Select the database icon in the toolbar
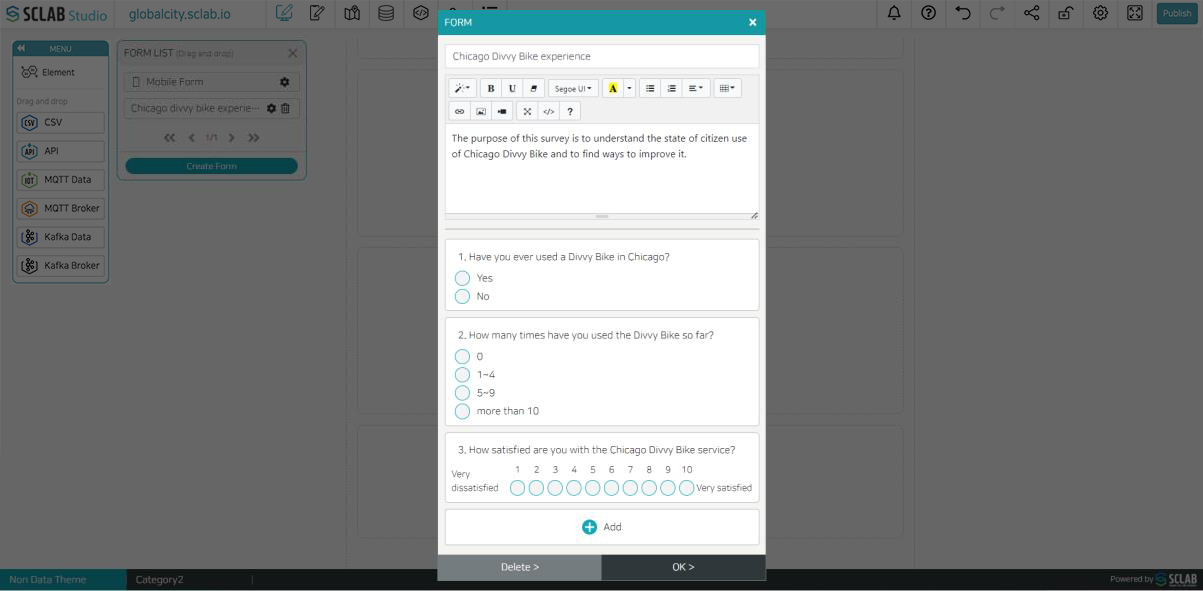The height and width of the screenshot is (591, 1203). (x=385, y=13)
